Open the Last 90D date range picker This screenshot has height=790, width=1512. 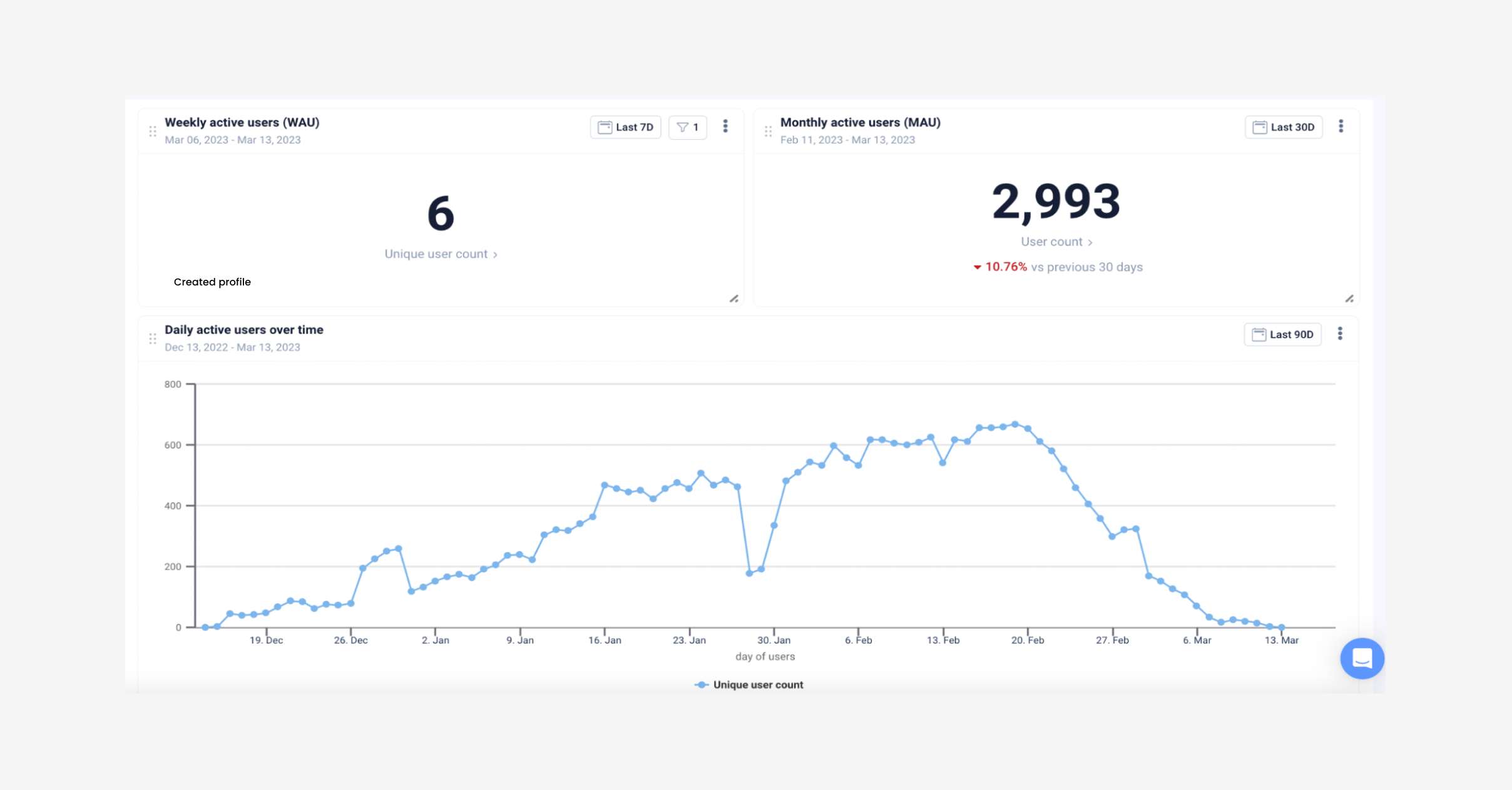[x=1282, y=334]
